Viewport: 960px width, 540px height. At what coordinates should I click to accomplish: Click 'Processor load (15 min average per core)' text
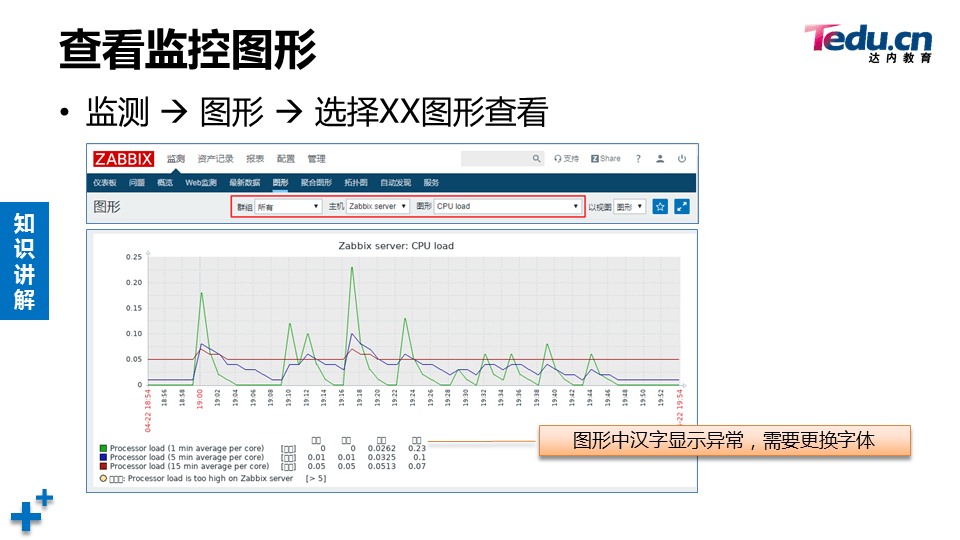189,467
